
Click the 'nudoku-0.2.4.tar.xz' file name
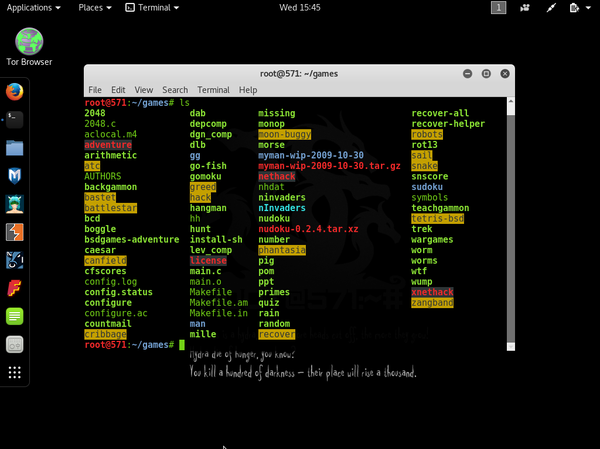point(308,229)
